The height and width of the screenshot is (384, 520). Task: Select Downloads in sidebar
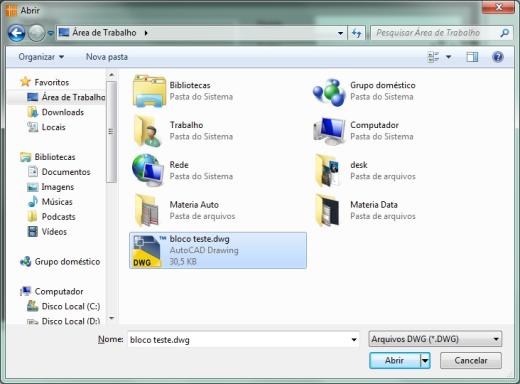pos(63,112)
